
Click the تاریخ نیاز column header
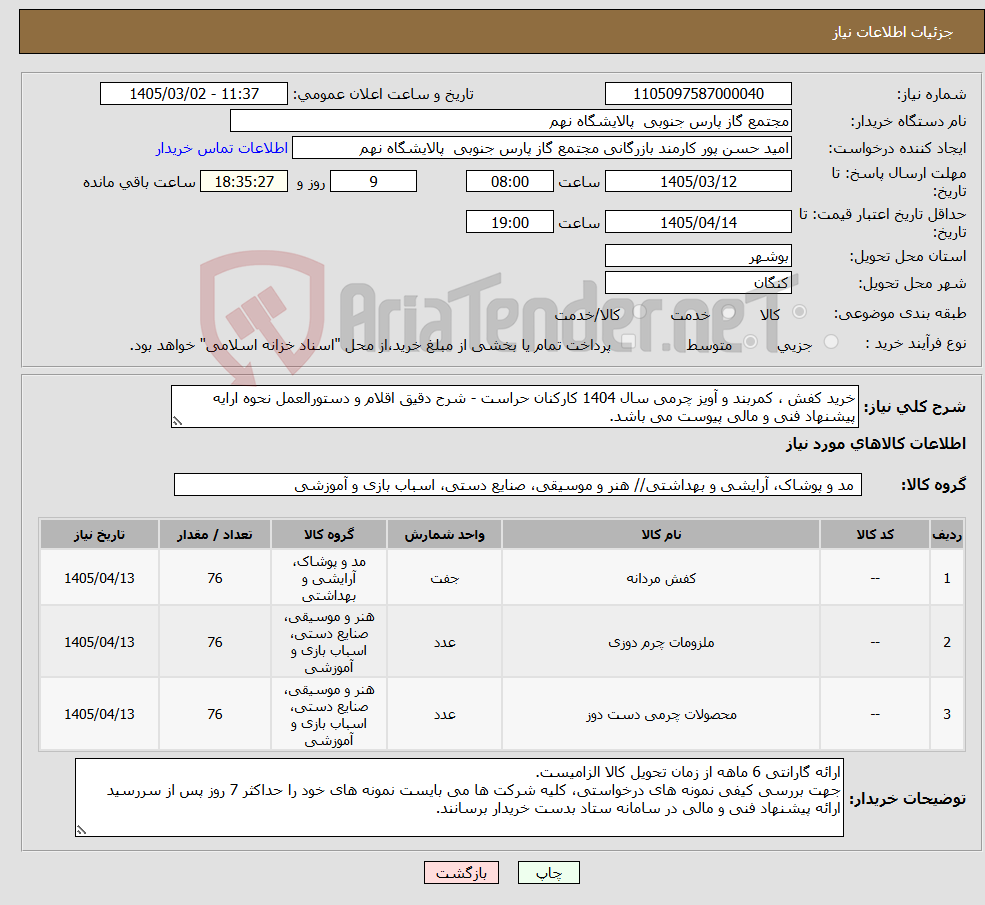click(x=99, y=534)
